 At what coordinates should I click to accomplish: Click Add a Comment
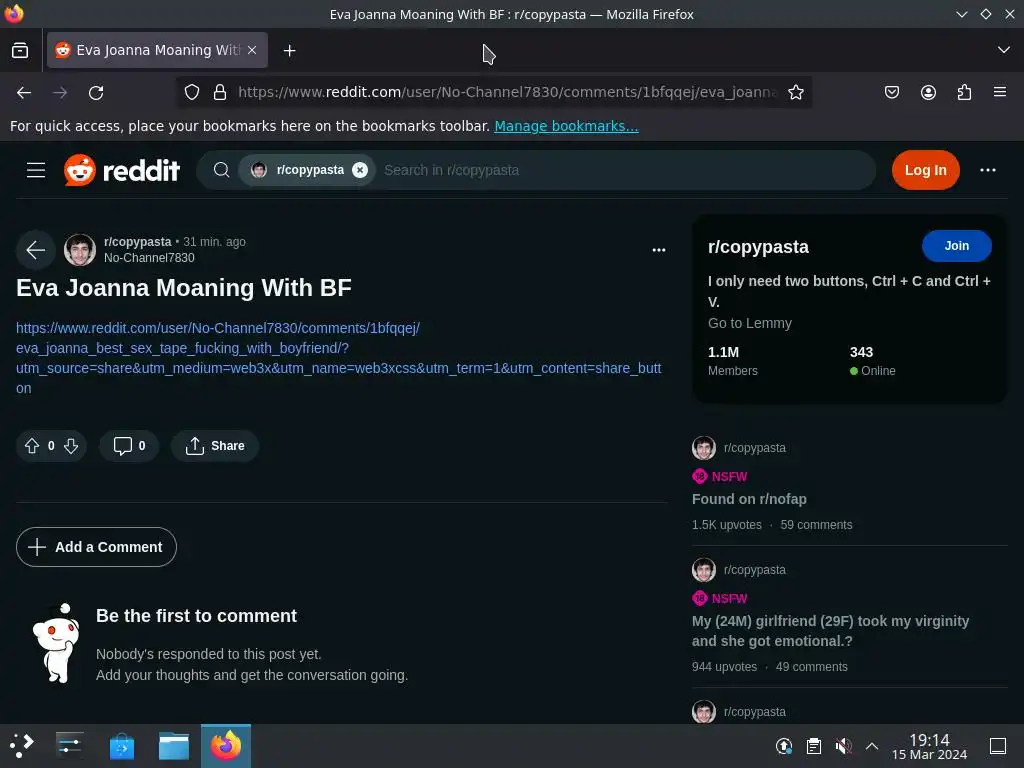click(96, 547)
